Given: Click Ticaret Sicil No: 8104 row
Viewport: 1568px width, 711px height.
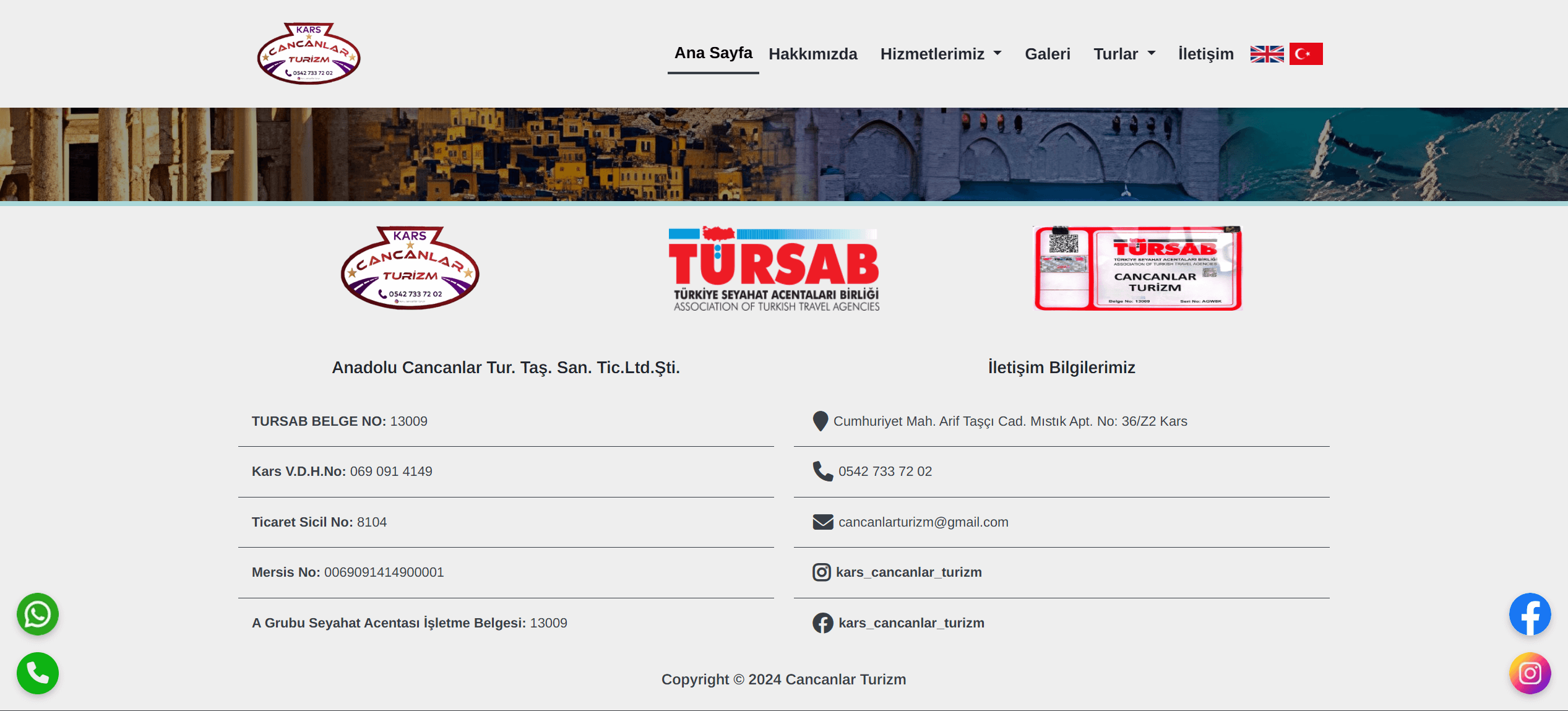Looking at the screenshot, I should click(506, 522).
